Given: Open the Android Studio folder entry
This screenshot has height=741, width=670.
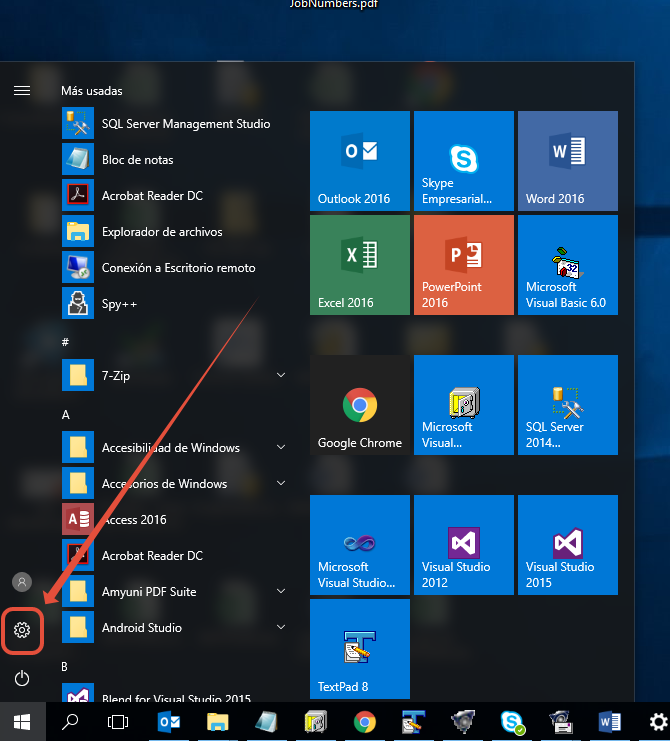Looking at the screenshot, I should coord(176,627).
